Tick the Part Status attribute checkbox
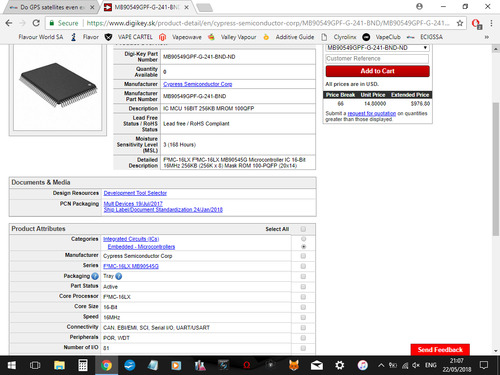The height and width of the screenshot is (375, 500). (303, 287)
